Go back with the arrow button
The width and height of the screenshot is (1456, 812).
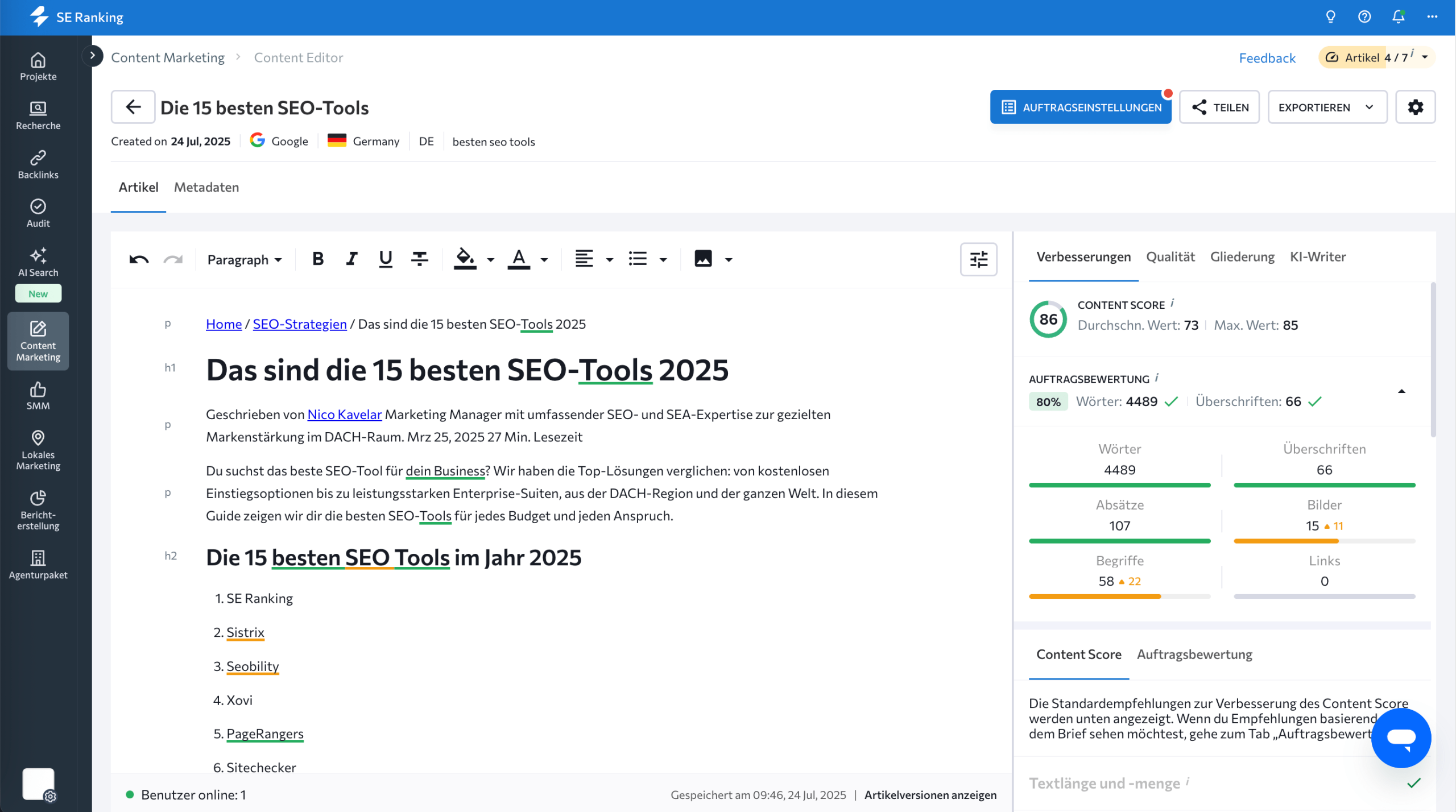tap(133, 107)
